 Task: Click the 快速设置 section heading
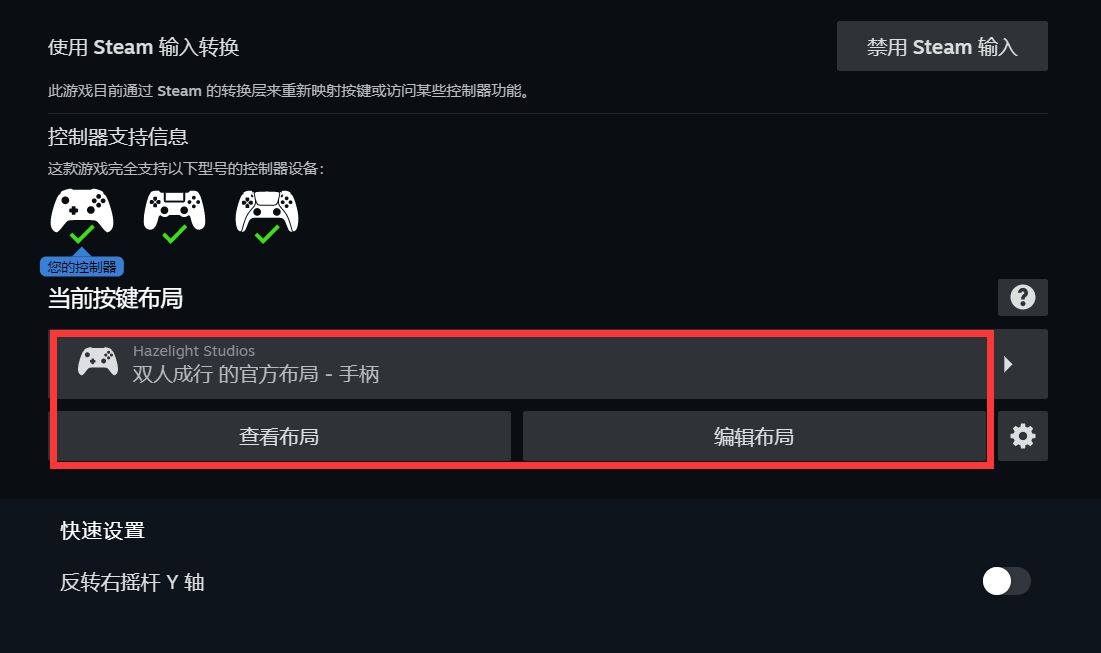(x=103, y=531)
